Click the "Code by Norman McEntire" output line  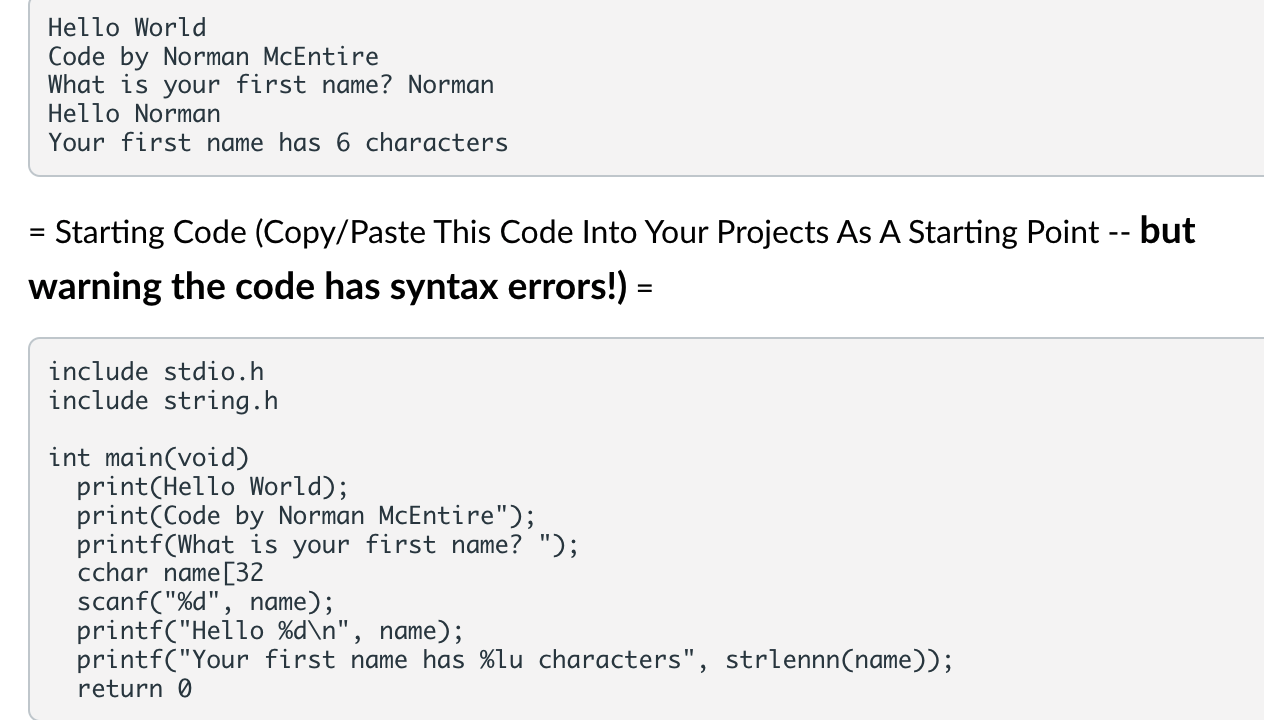coord(213,57)
